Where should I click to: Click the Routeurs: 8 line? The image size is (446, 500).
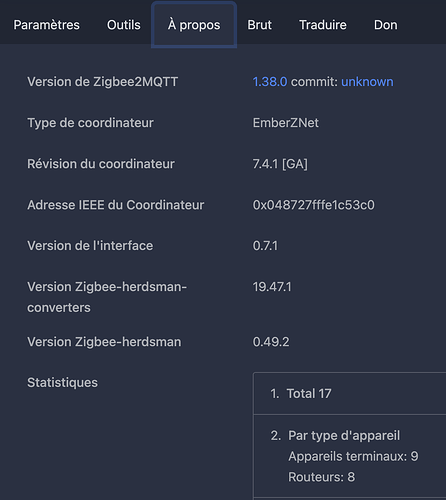coord(322,477)
